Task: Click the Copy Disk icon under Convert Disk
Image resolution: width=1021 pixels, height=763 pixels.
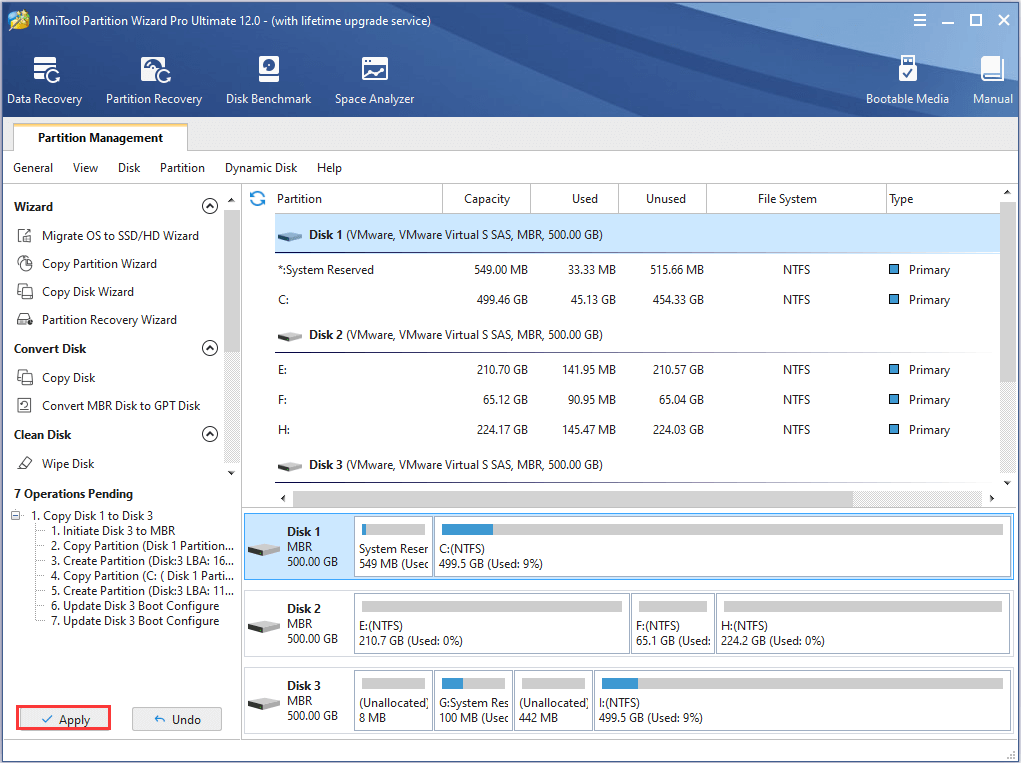Action: (25, 378)
